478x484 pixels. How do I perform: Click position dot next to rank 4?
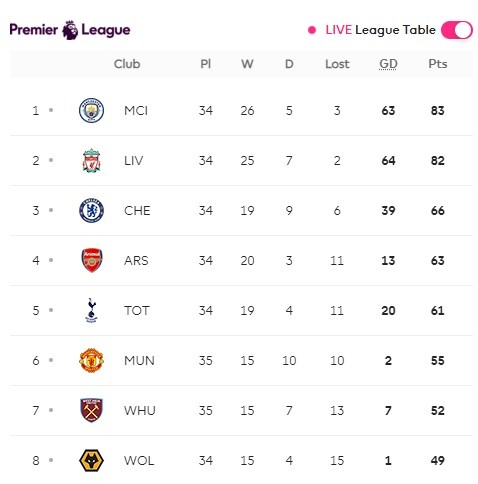pos(51,260)
